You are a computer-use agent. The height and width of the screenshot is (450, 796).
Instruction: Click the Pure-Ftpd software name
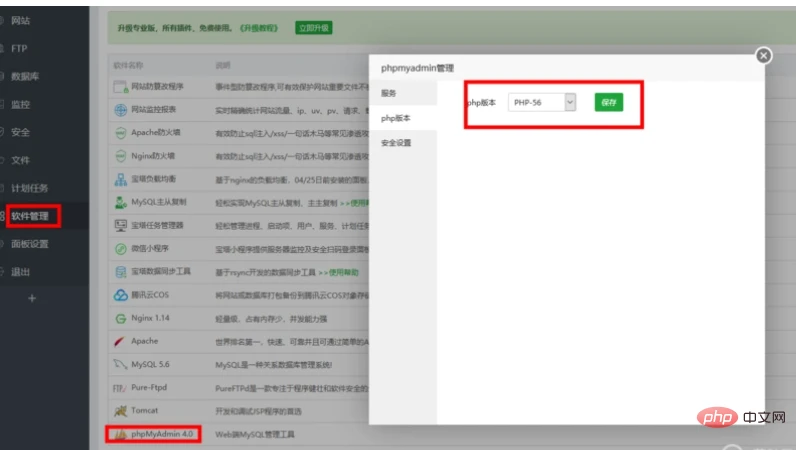tap(149, 387)
